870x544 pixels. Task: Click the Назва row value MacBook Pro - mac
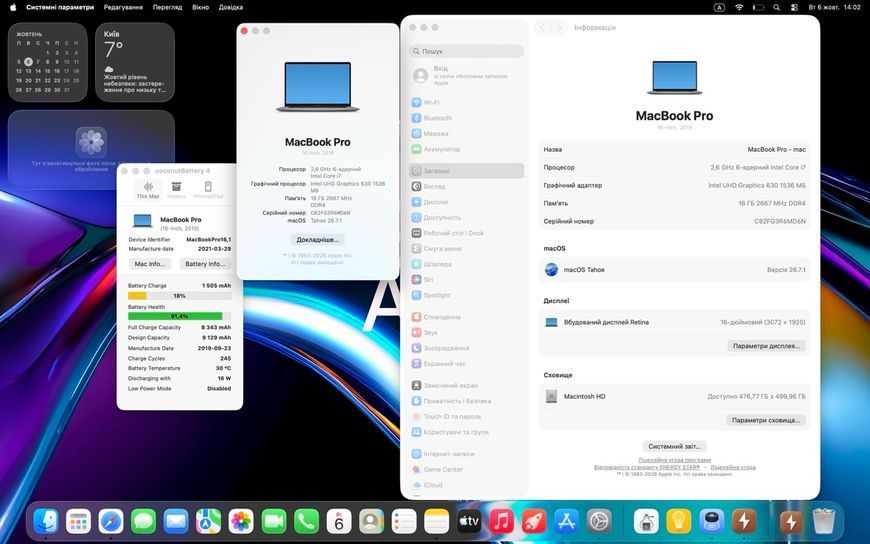[x=776, y=149]
